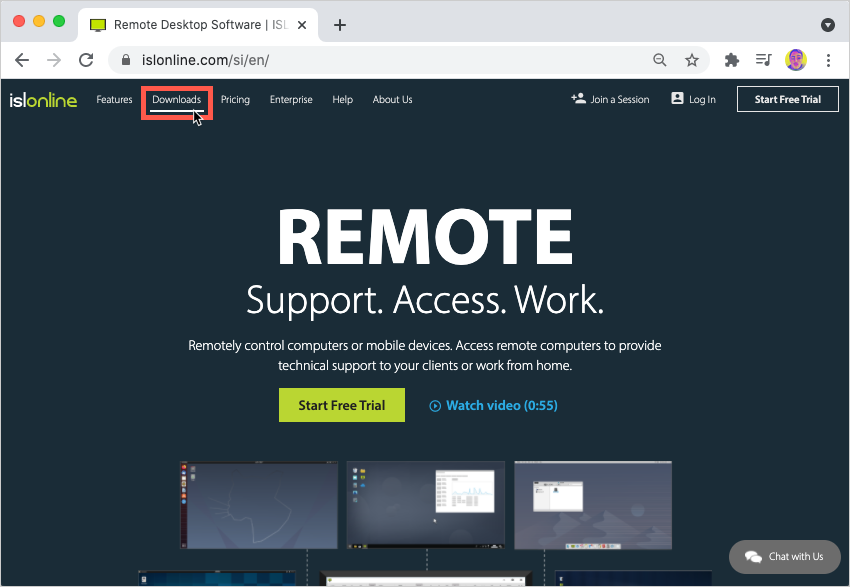
Task: Click the zoom magnifier in the address bar
Action: pyautogui.click(x=660, y=60)
